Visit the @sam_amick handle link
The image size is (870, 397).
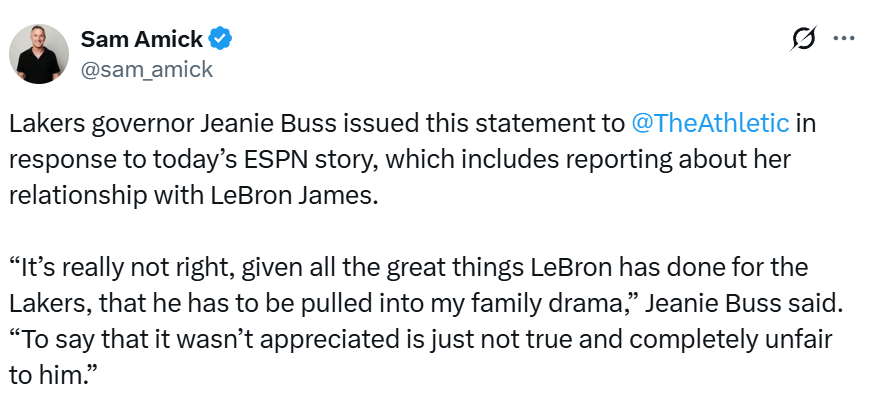pos(146,69)
